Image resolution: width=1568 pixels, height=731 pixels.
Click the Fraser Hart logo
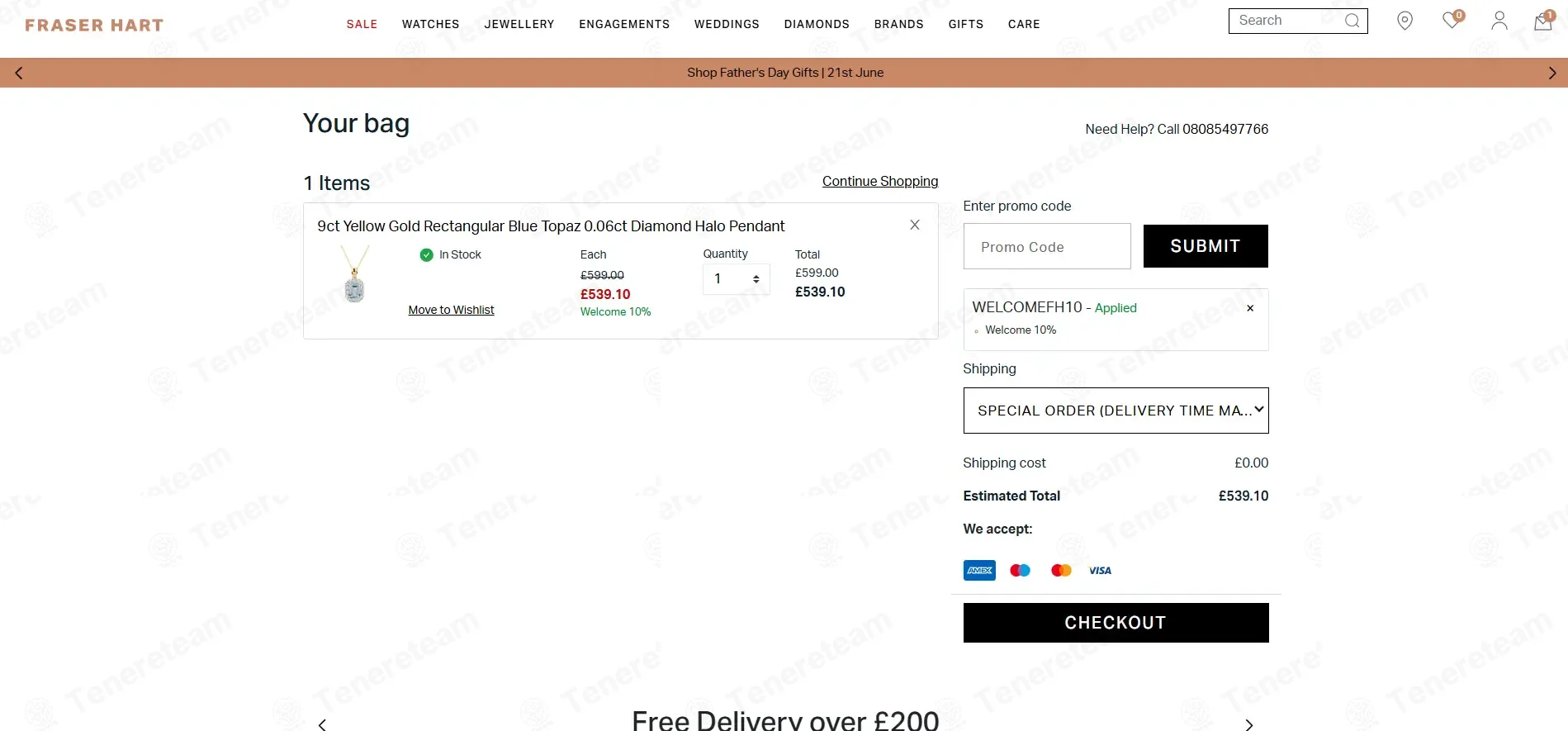[x=94, y=25]
